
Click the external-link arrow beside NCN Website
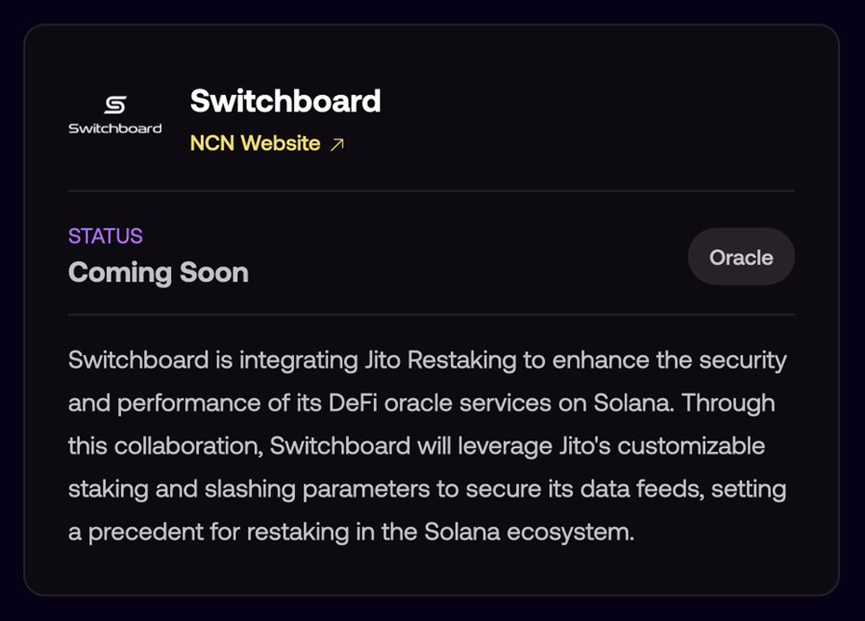pyautogui.click(x=337, y=144)
